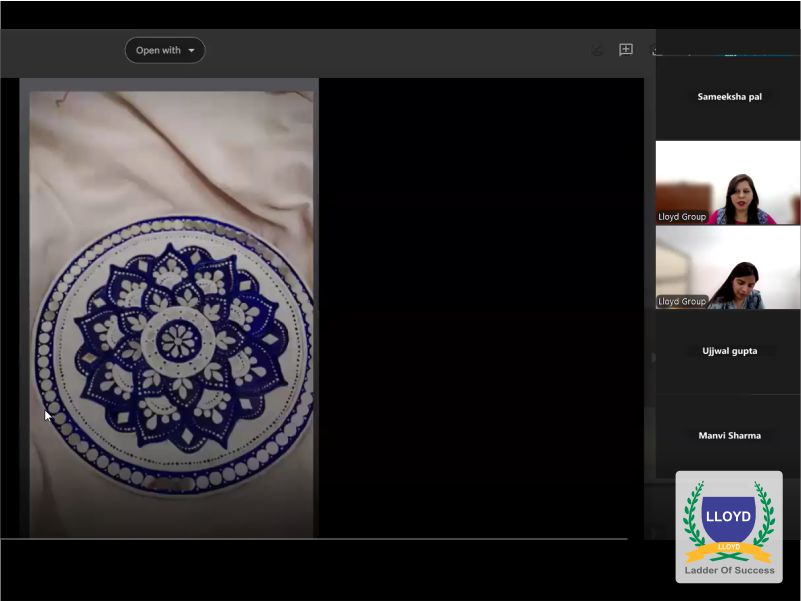Click top Lloyd Group video with woman in pink

pyautogui.click(x=728, y=182)
